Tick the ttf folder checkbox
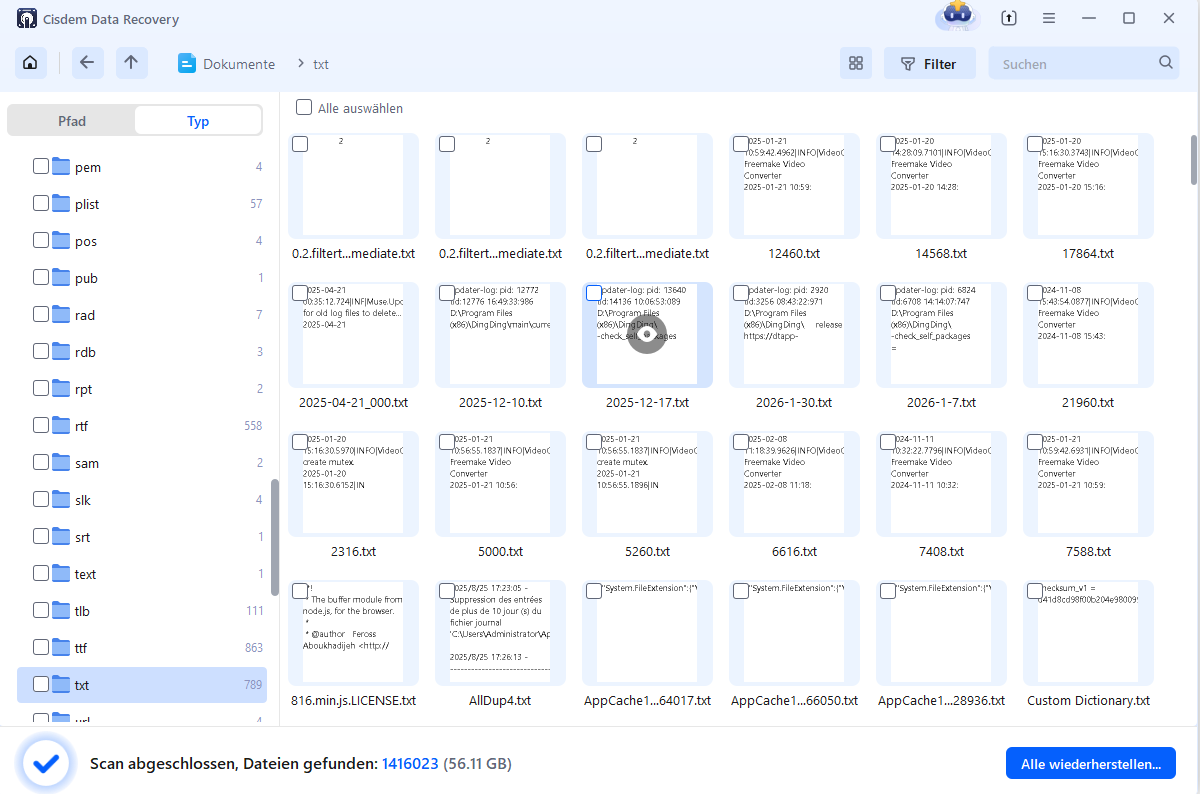Image resolution: width=1200 pixels, height=794 pixels. pos(41,647)
